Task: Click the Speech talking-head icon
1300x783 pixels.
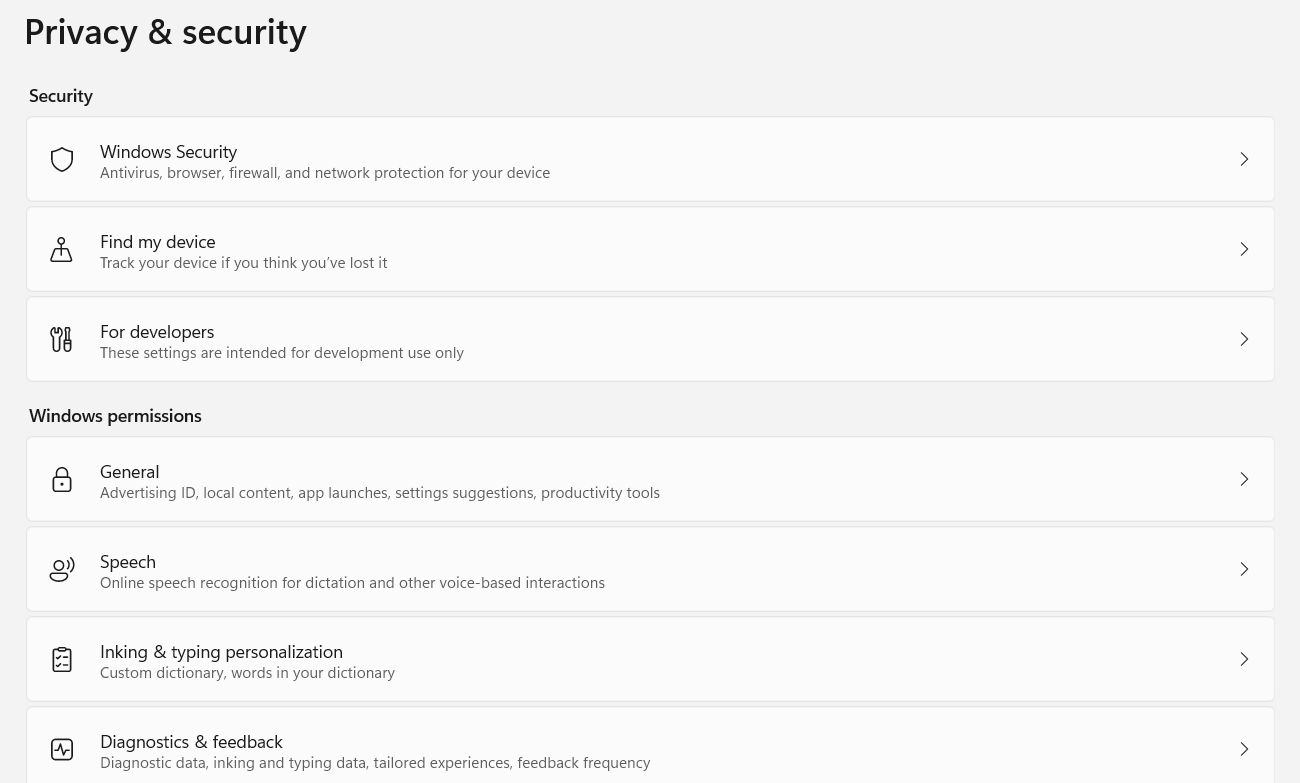Action: pyautogui.click(x=62, y=569)
